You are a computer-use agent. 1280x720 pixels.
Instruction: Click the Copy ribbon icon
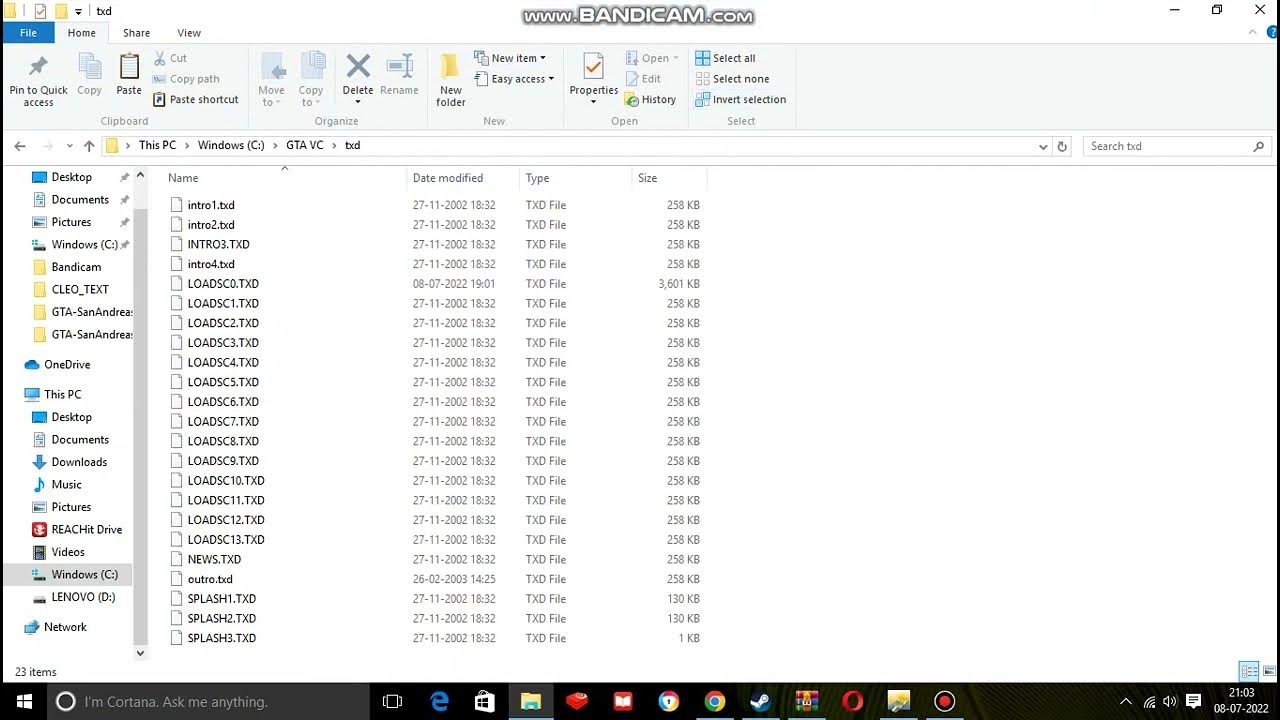pos(89,67)
